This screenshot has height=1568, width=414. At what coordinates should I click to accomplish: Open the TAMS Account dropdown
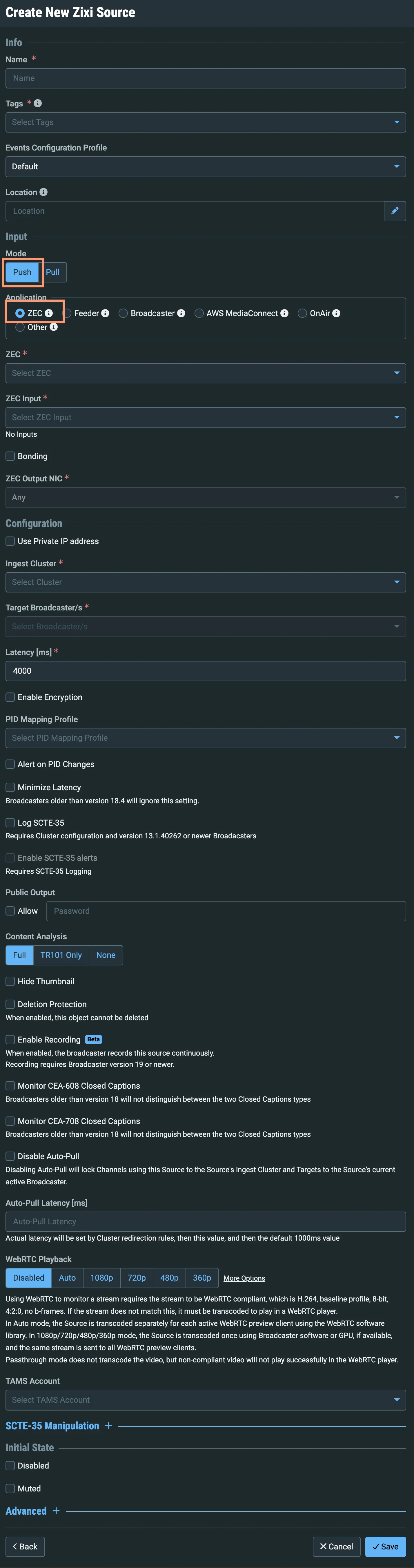click(206, 1400)
